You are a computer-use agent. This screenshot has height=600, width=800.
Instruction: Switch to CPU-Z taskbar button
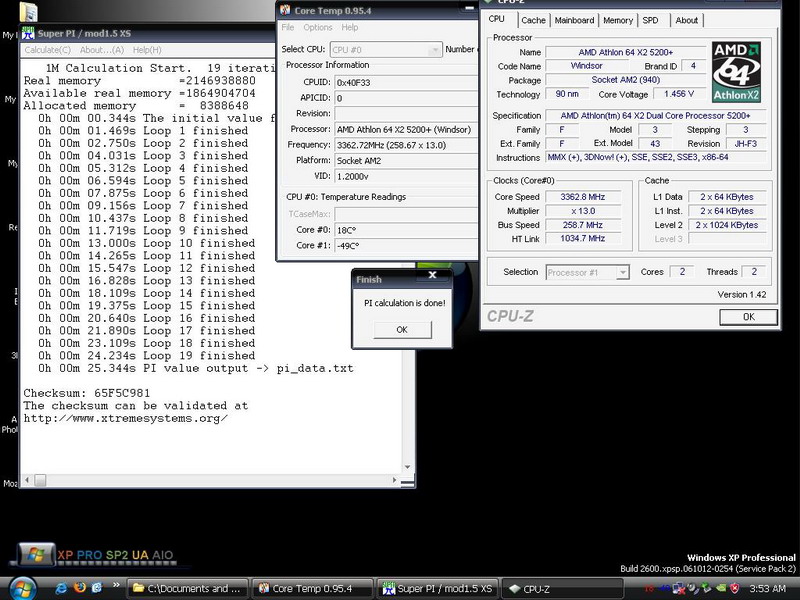(562, 588)
